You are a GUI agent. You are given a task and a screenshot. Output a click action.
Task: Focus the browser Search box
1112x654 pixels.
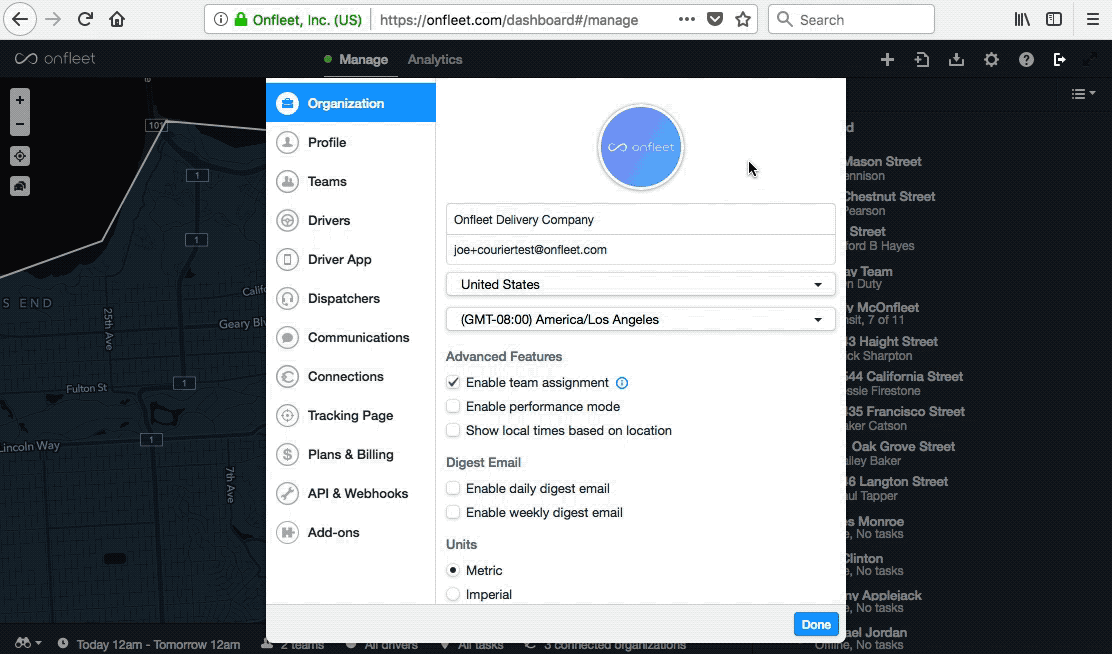(851, 19)
